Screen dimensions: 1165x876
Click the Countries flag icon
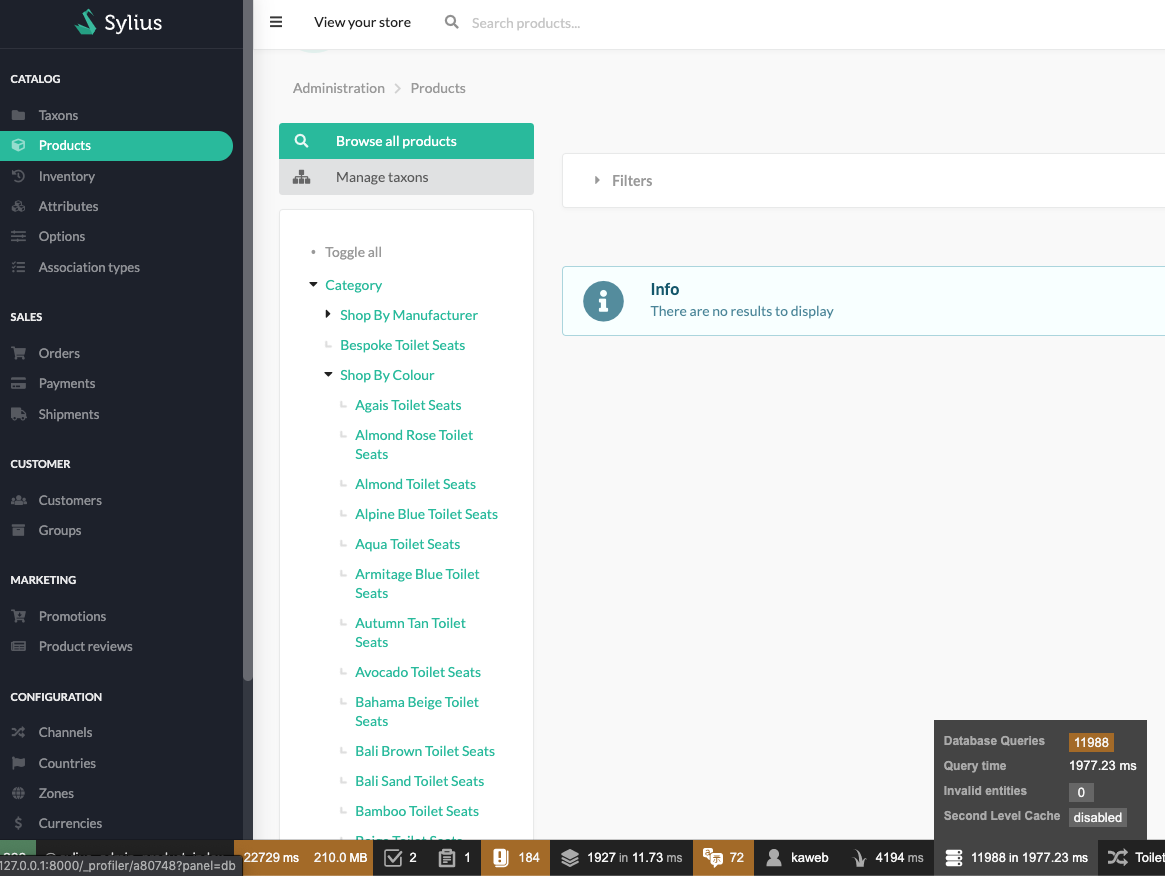[x=19, y=763]
